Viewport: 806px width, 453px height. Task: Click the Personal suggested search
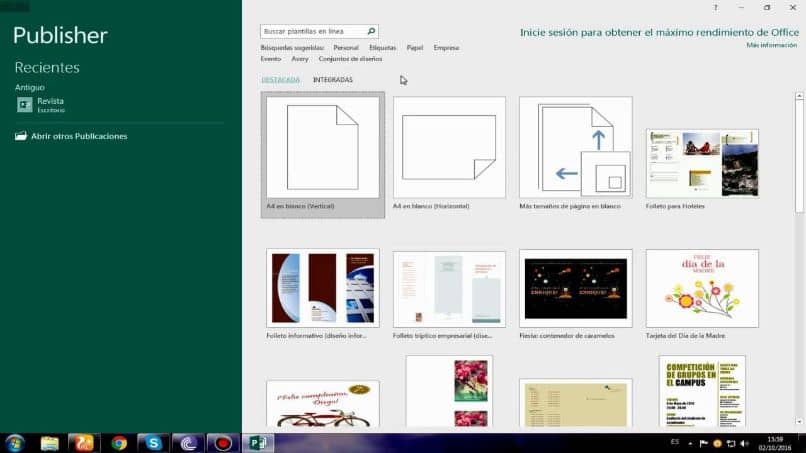346,47
